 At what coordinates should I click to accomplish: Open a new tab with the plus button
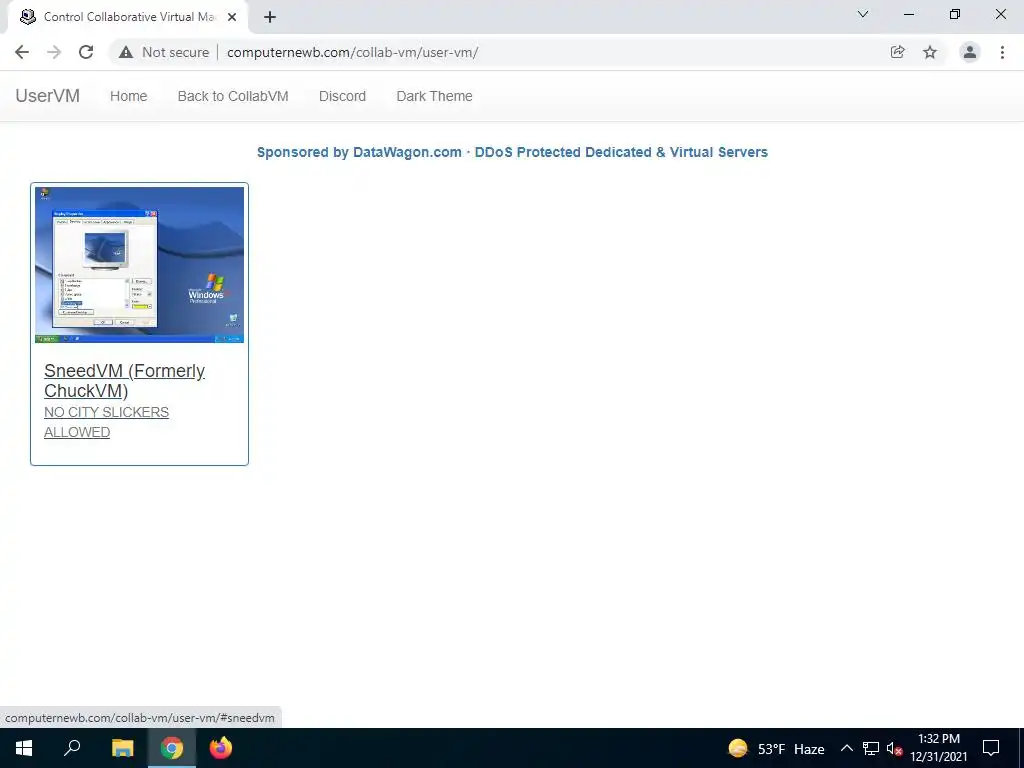(270, 17)
